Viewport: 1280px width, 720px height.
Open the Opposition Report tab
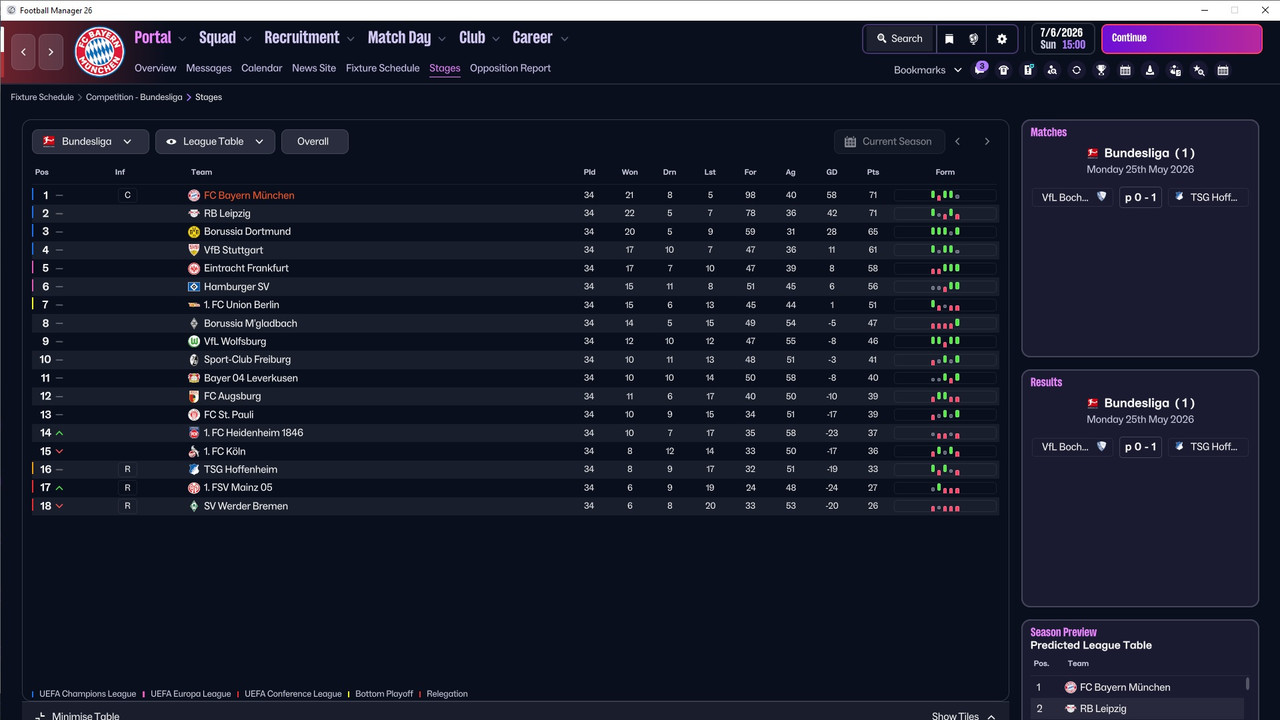510,68
